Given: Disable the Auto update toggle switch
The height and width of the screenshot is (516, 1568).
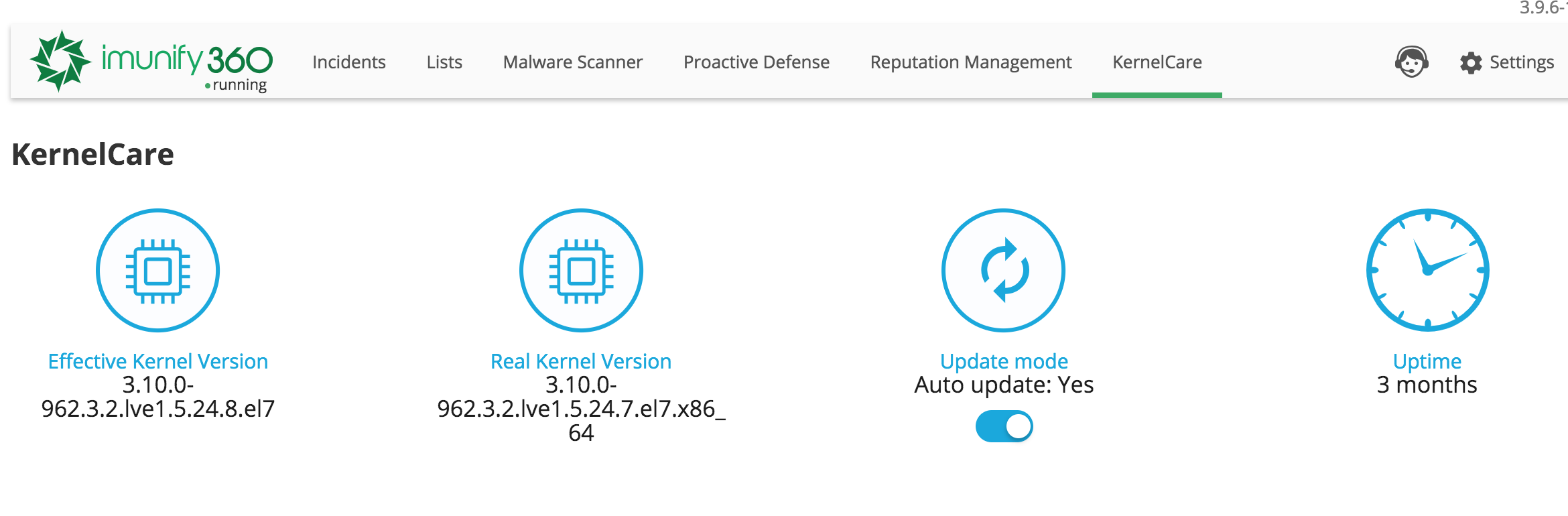Looking at the screenshot, I should (x=1004, y=426).
